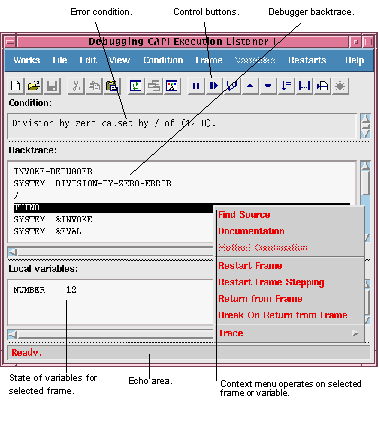This screenshot has height=428, width=379.
Task: Open the Variables menu
Action: click(x=255, y=60)
